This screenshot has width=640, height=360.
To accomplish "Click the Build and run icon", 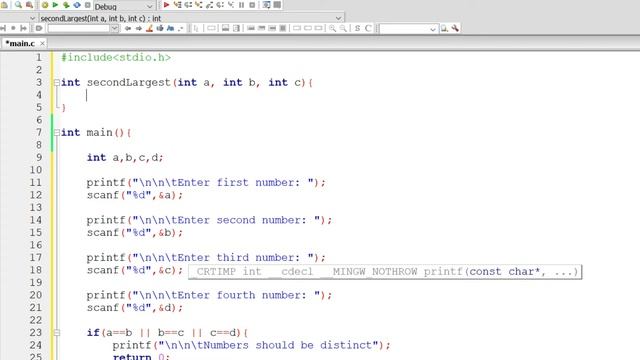I will [x=66, y=5].
